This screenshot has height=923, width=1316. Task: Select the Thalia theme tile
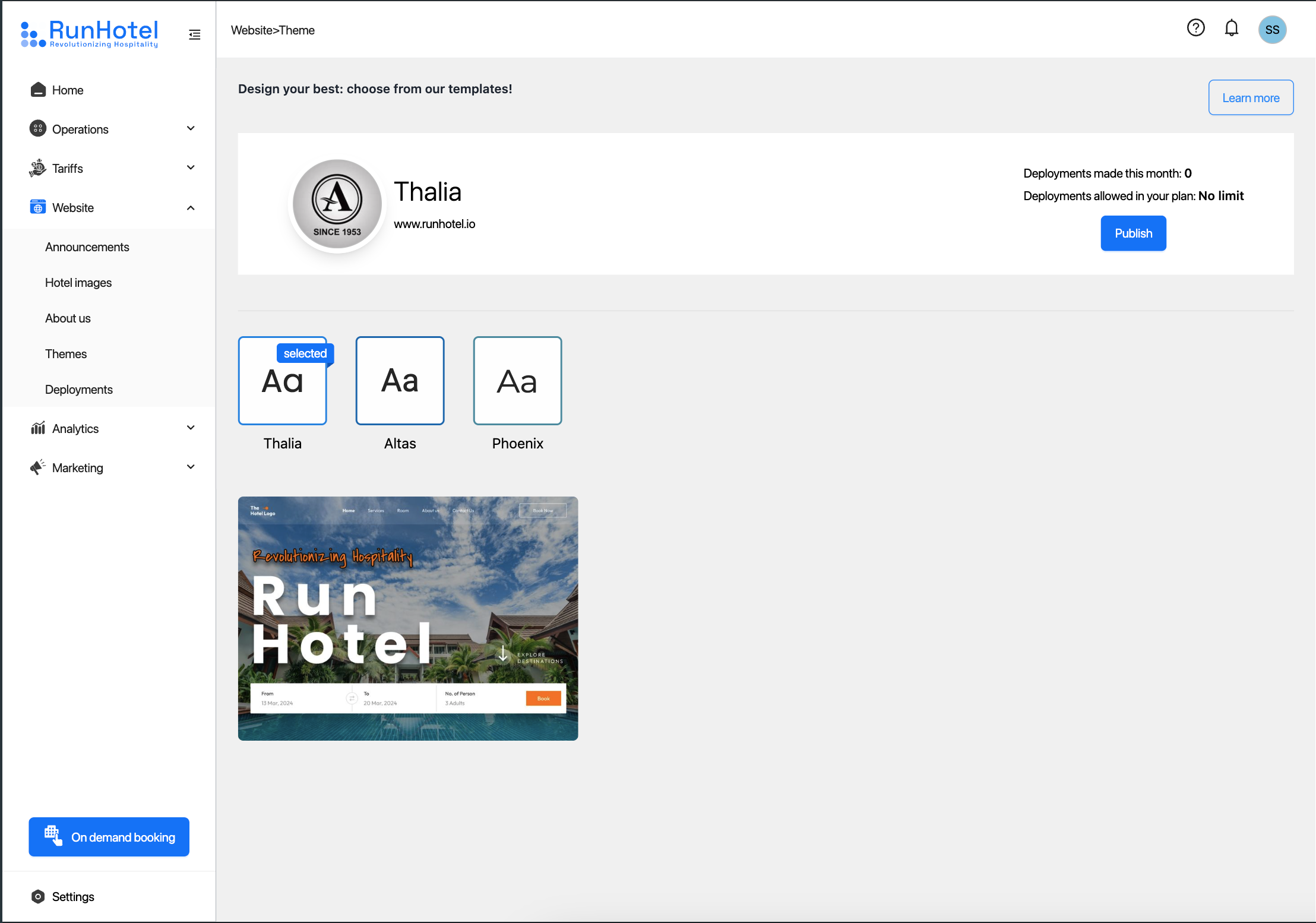coord(283,381)
